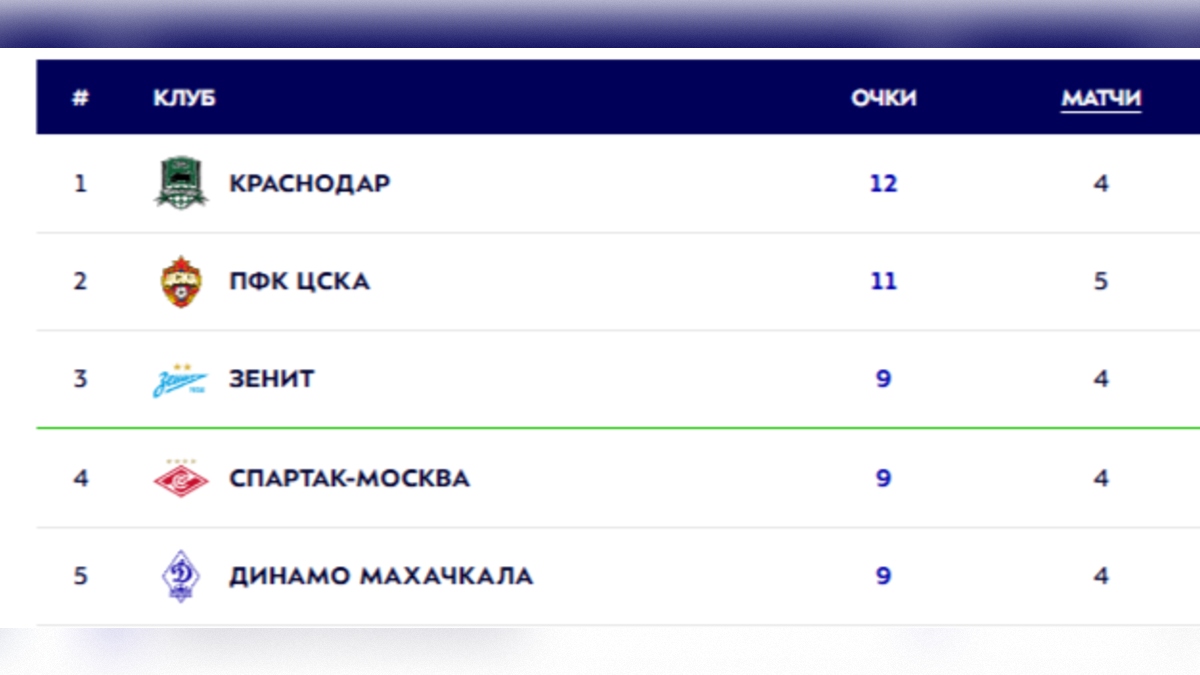The width and height of the screenshot is (1200, 675).
Task: Click the Spartak-Moscow diamond logo
Action: [x=181, y=478]
